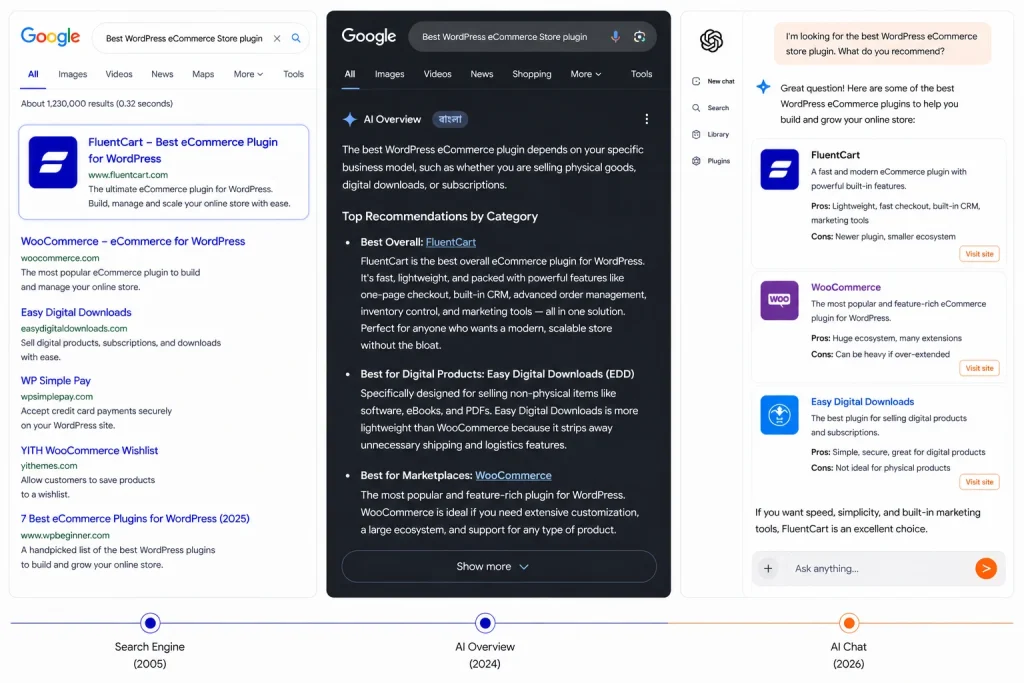Select the Shopping tab in the dark Google panel
Image resolution: width=1024 pixels, height=683 pixels.
click(532, 74)
